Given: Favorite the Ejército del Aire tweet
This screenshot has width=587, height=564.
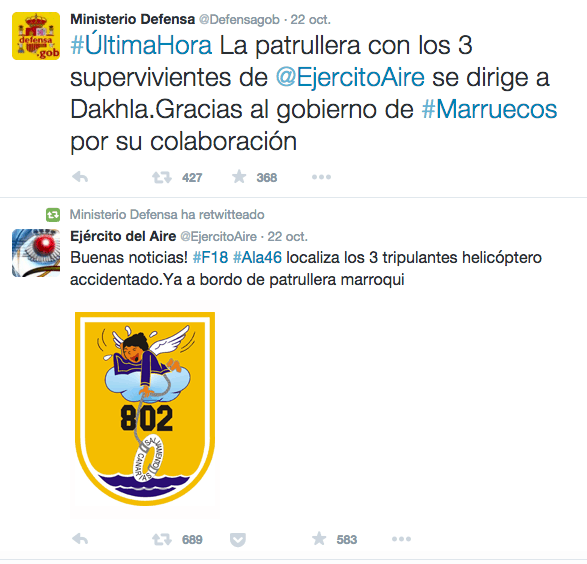Looking at the screenshot, I should (319, 539).
